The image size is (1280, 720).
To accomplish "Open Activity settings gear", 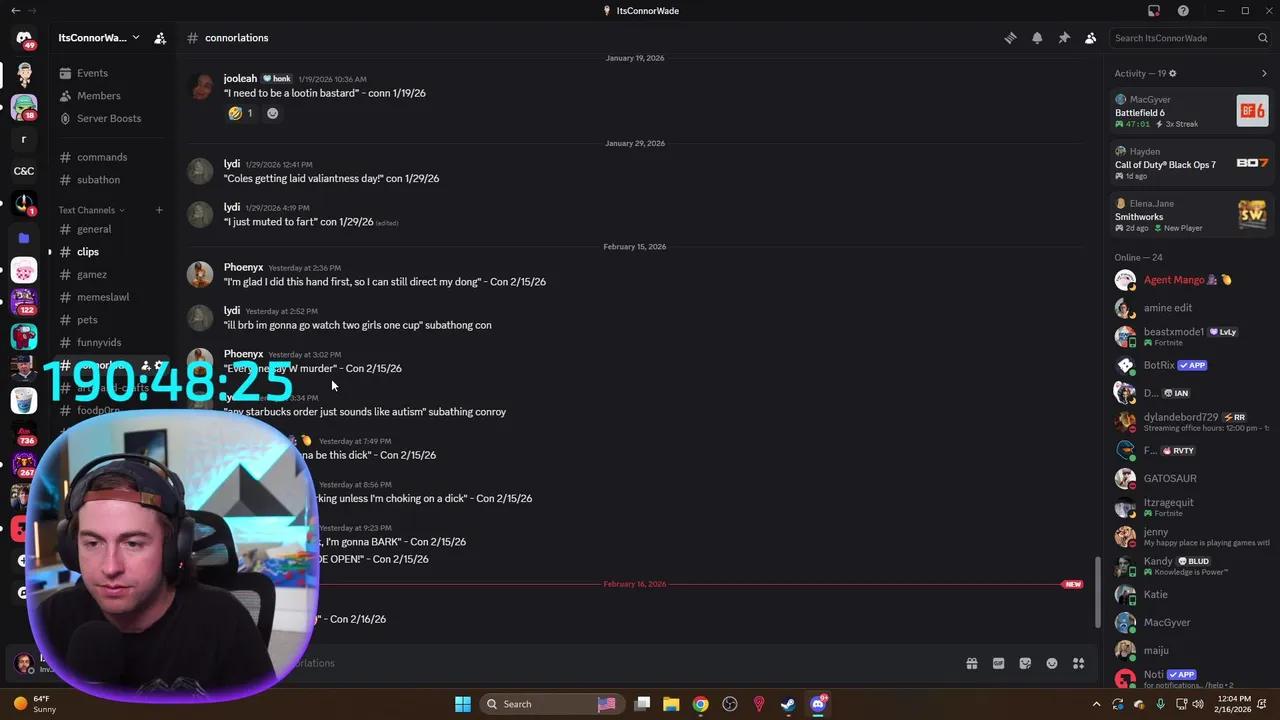I will [1173, 73].
